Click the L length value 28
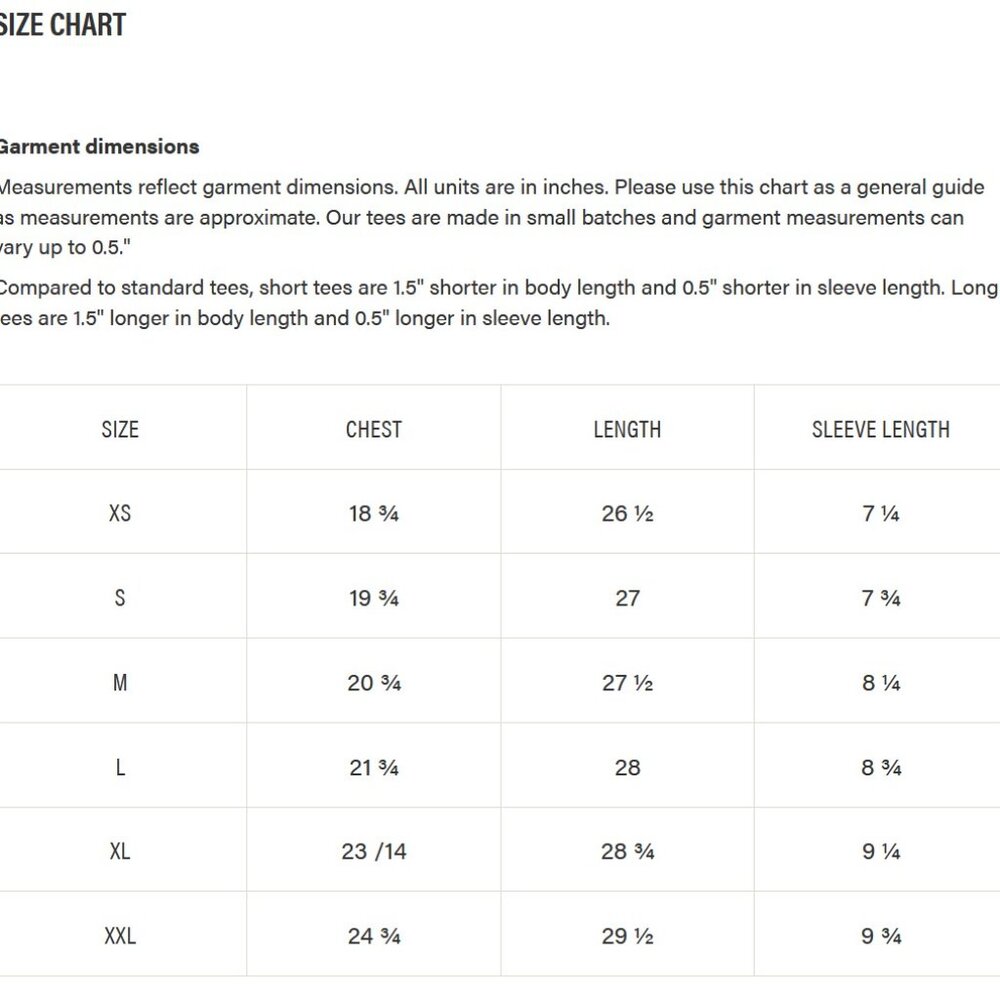 [627, 767]
